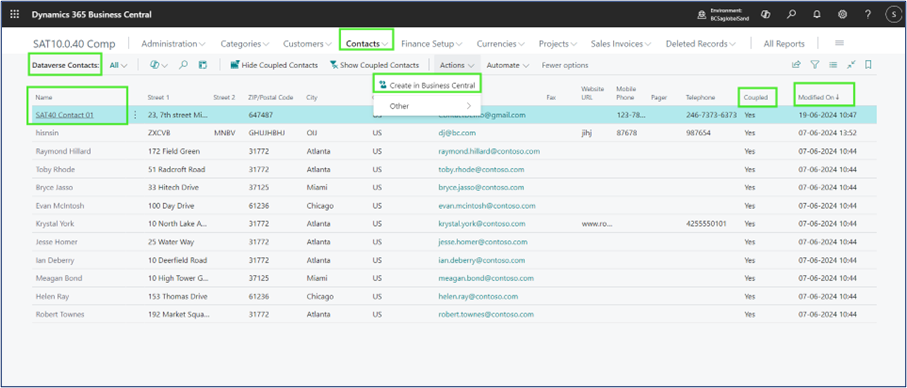This screenshot has height=388, width=907.
Task: Open the help question mark
Action: coord(868,15)
